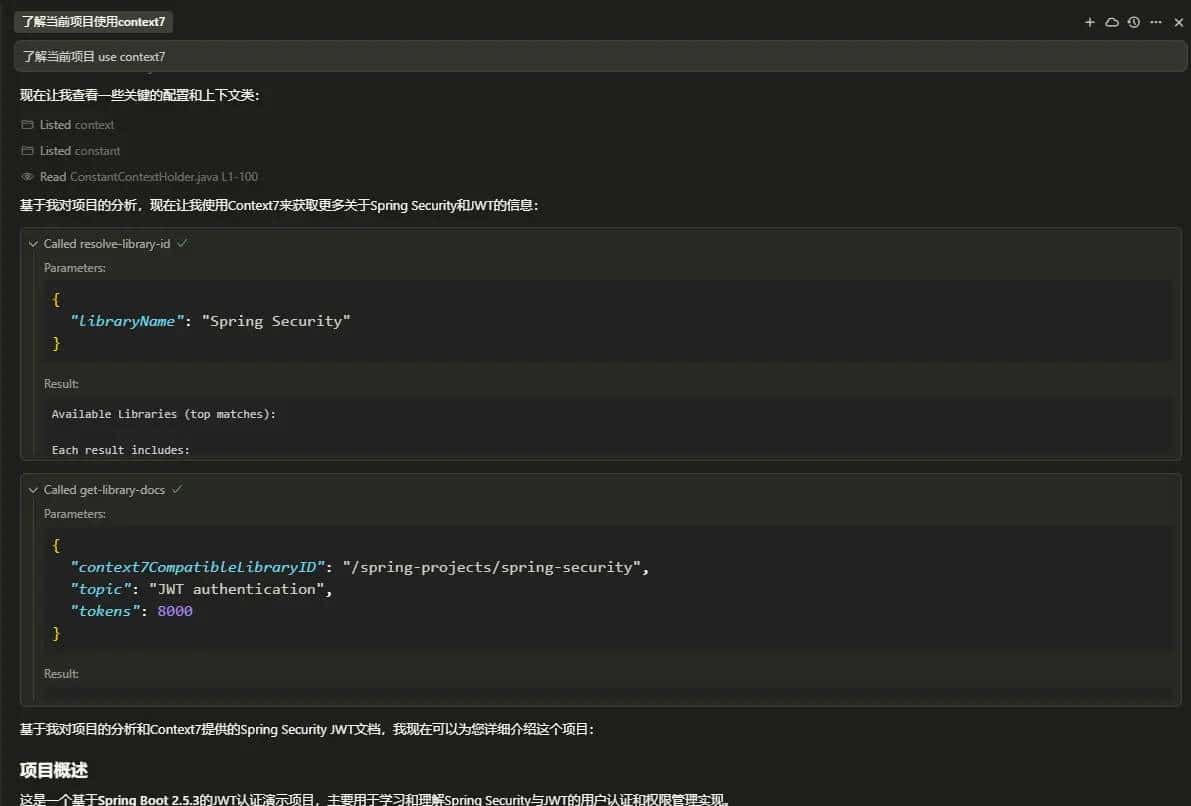Click Parameters label under resolve-library-id
Screen dimensions: 1191x806
point(74,267)
